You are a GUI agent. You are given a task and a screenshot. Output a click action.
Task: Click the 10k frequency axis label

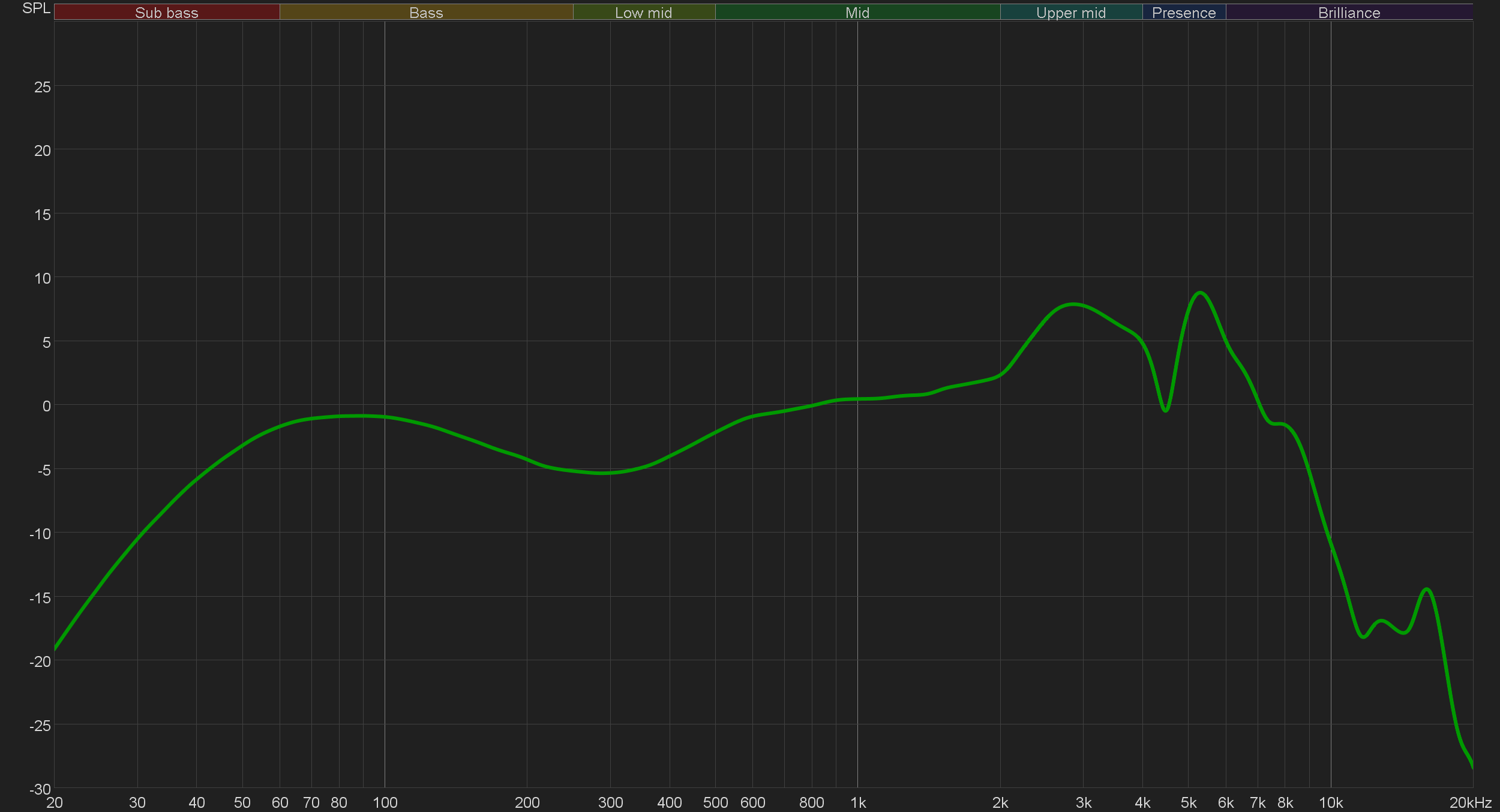pos(1330,802)
